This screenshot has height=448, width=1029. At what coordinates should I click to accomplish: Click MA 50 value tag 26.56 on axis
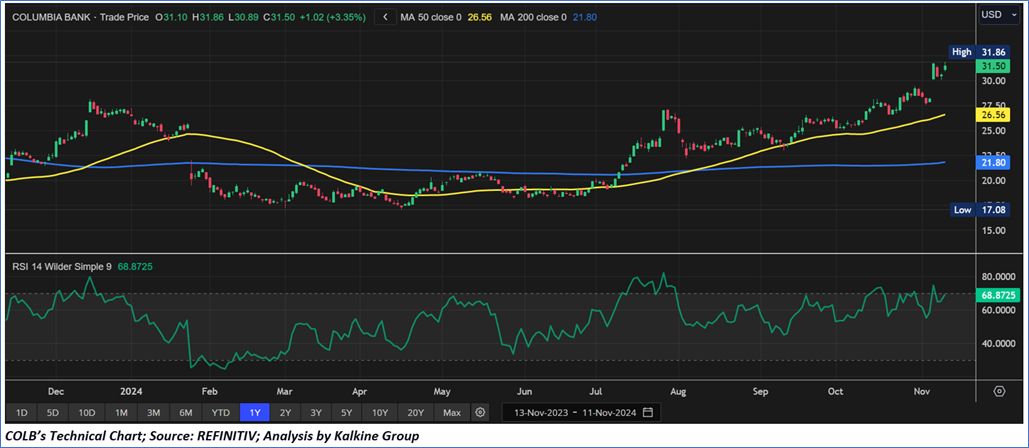[x=991, y=115]
